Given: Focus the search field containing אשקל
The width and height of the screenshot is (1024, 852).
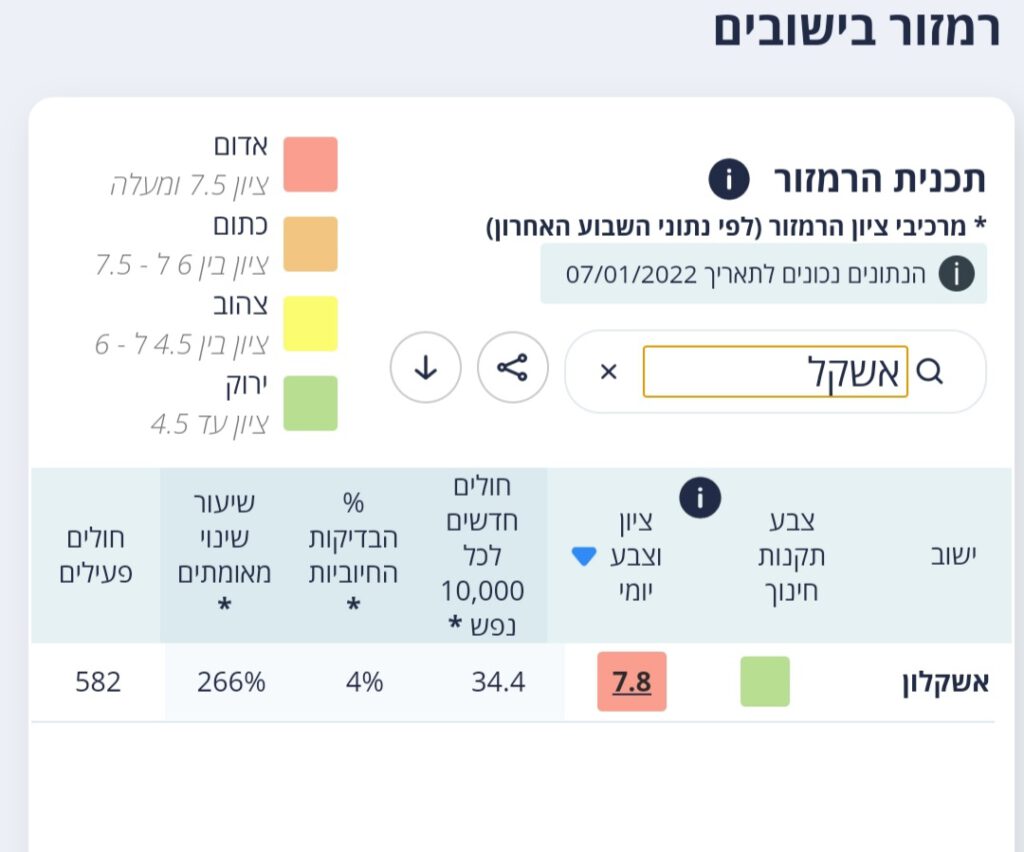Looking at the screenshot, I should pyautogui.click(x=775, y=372).
